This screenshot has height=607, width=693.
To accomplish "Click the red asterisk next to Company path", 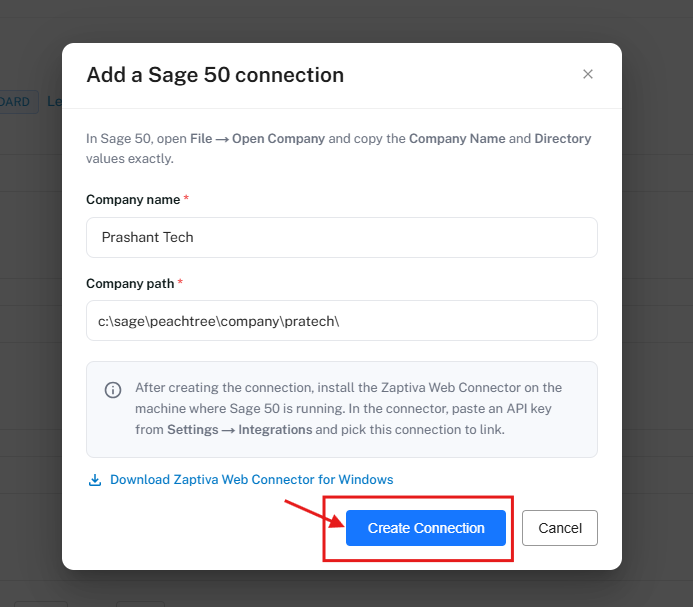I will pos(180,282).
